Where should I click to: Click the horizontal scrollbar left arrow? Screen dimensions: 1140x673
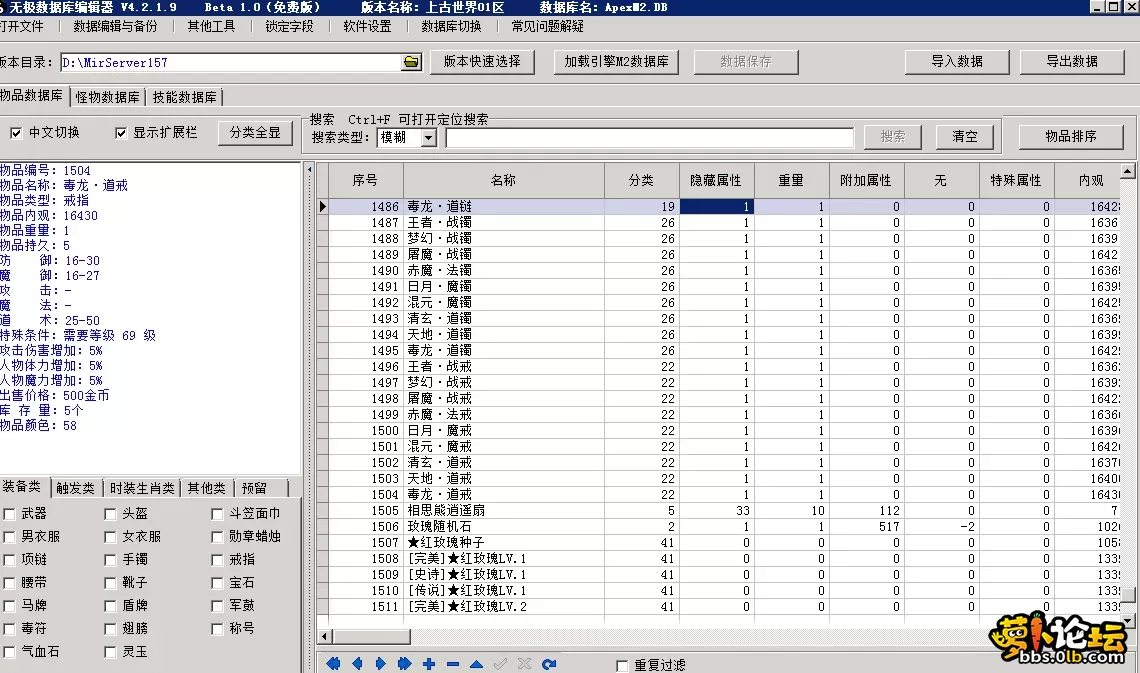click(x=325, y=637)
